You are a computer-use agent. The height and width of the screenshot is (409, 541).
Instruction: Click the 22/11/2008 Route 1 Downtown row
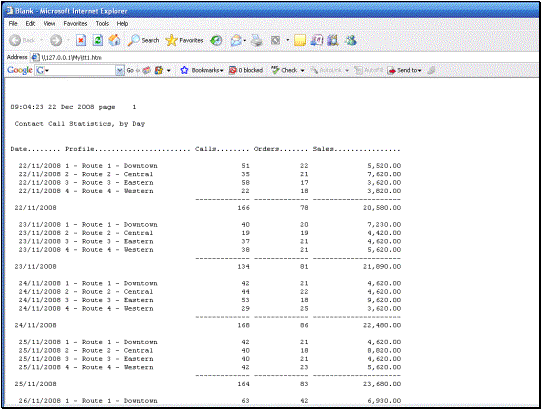(x=210, y=166)
